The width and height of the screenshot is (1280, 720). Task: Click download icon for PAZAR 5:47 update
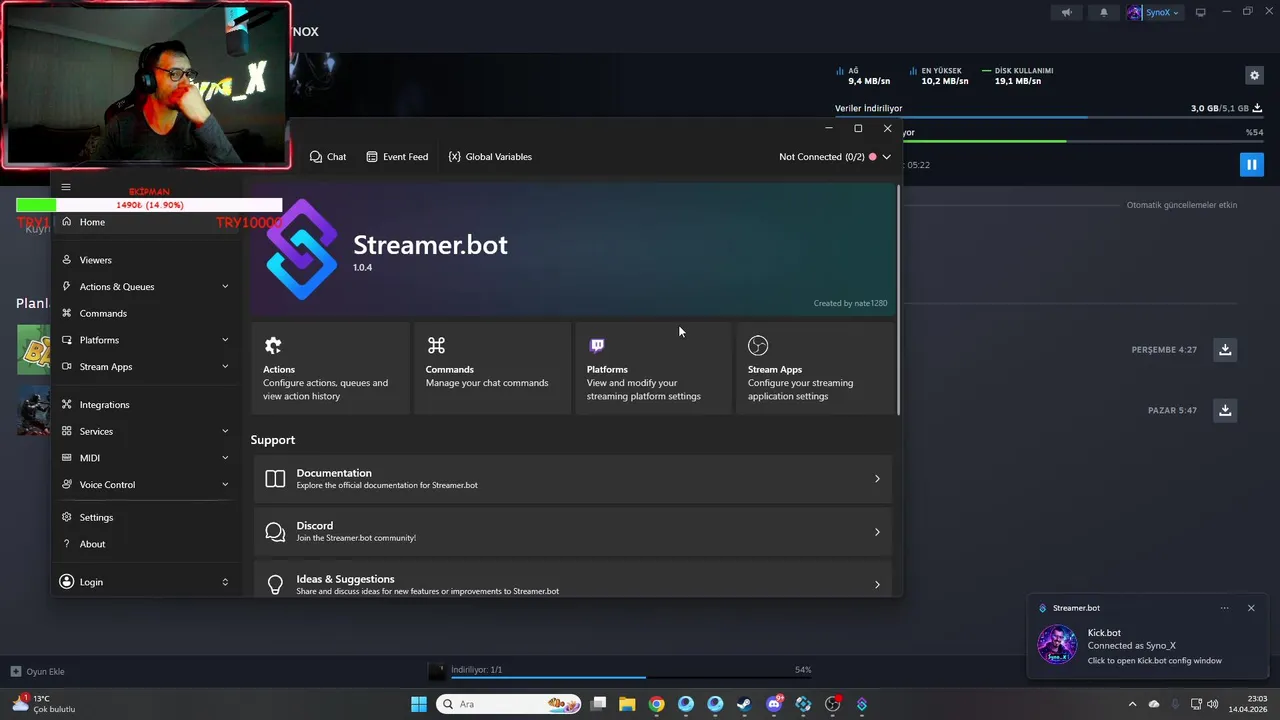click(x=1225, y=410)
